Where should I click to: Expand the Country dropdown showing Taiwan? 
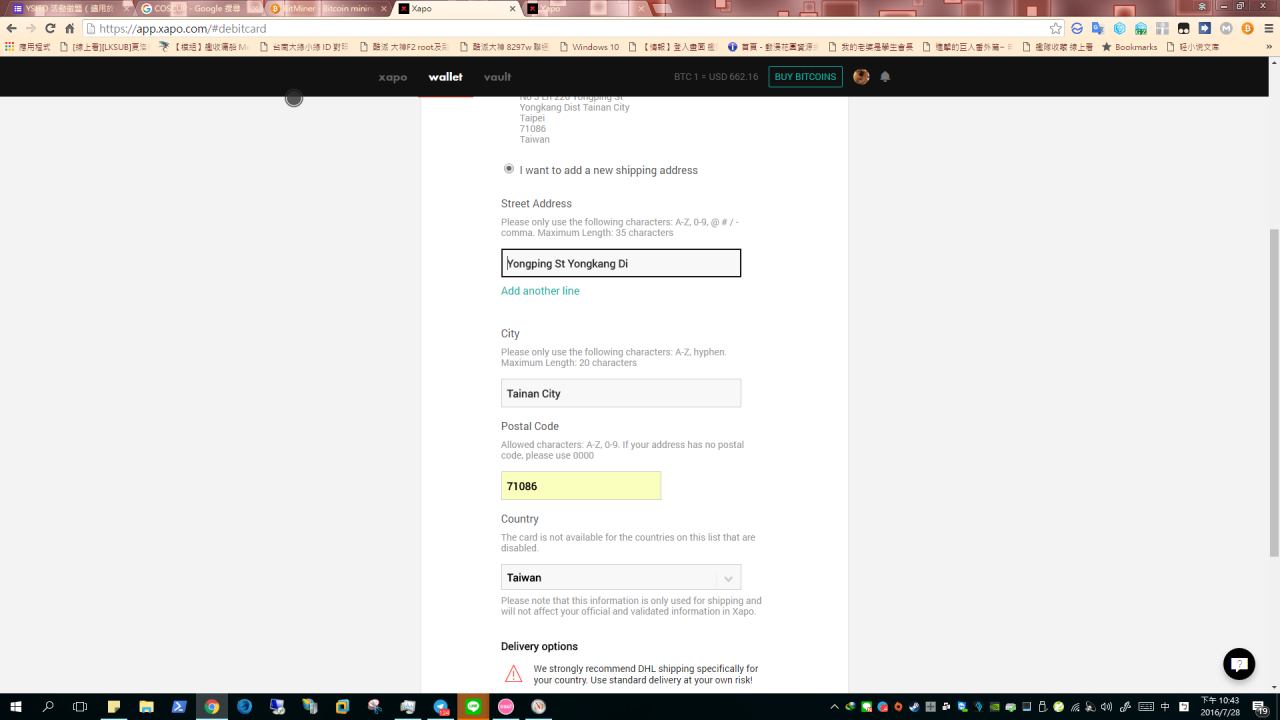621,577
